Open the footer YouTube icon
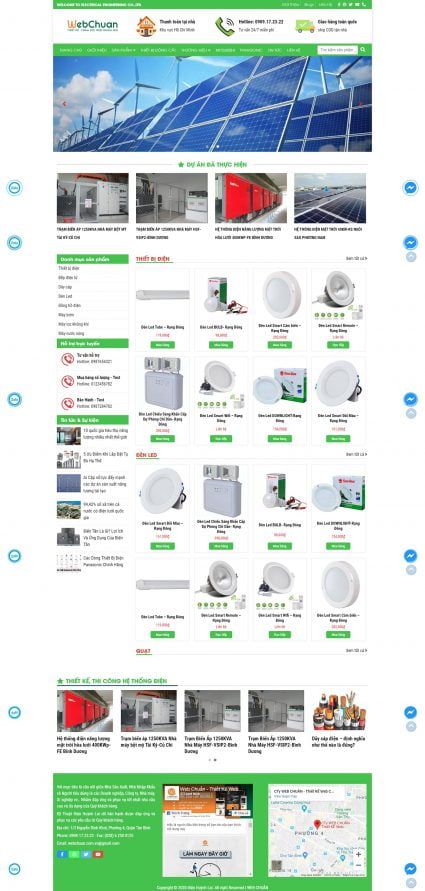This screenshot has width=425, height=891. coord(98,854)
